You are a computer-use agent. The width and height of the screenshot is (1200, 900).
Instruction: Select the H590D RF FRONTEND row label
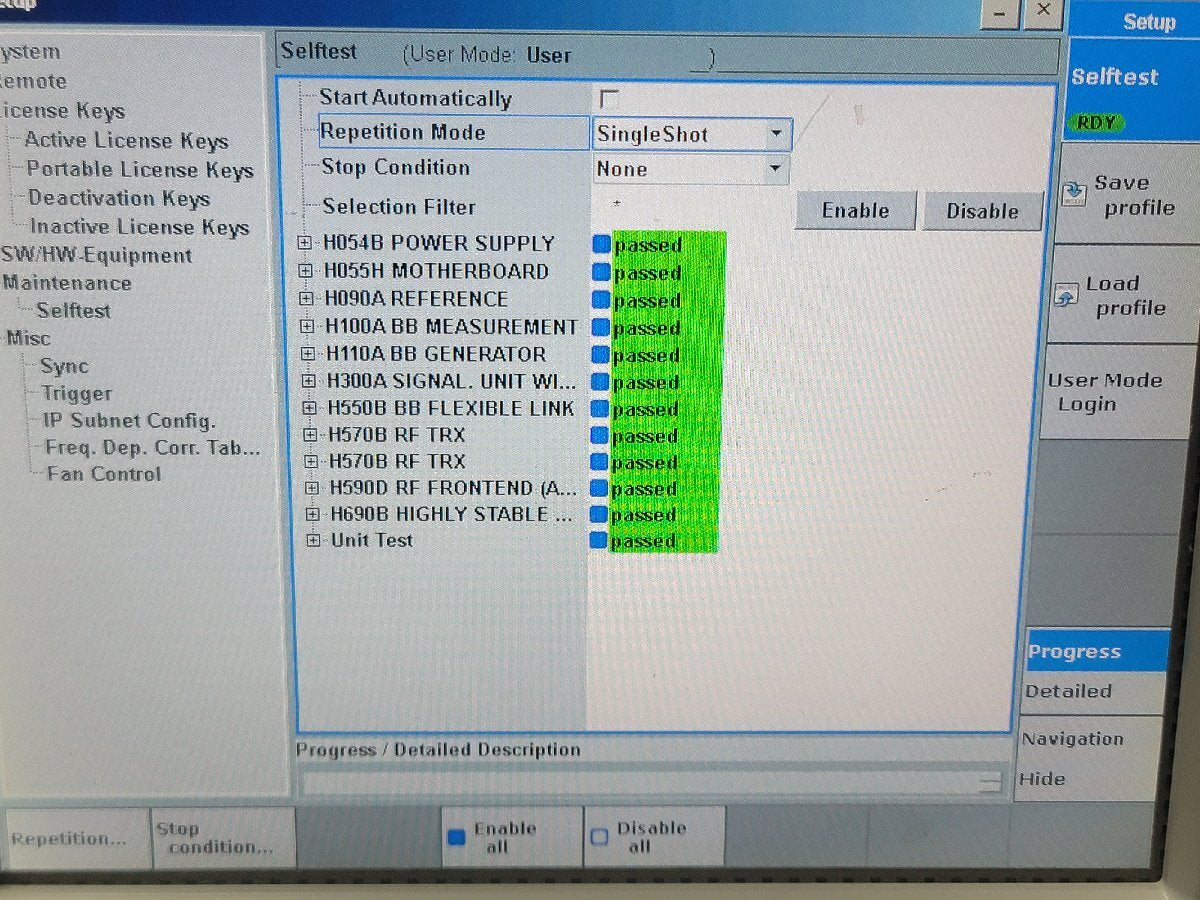tap(453, 489)
